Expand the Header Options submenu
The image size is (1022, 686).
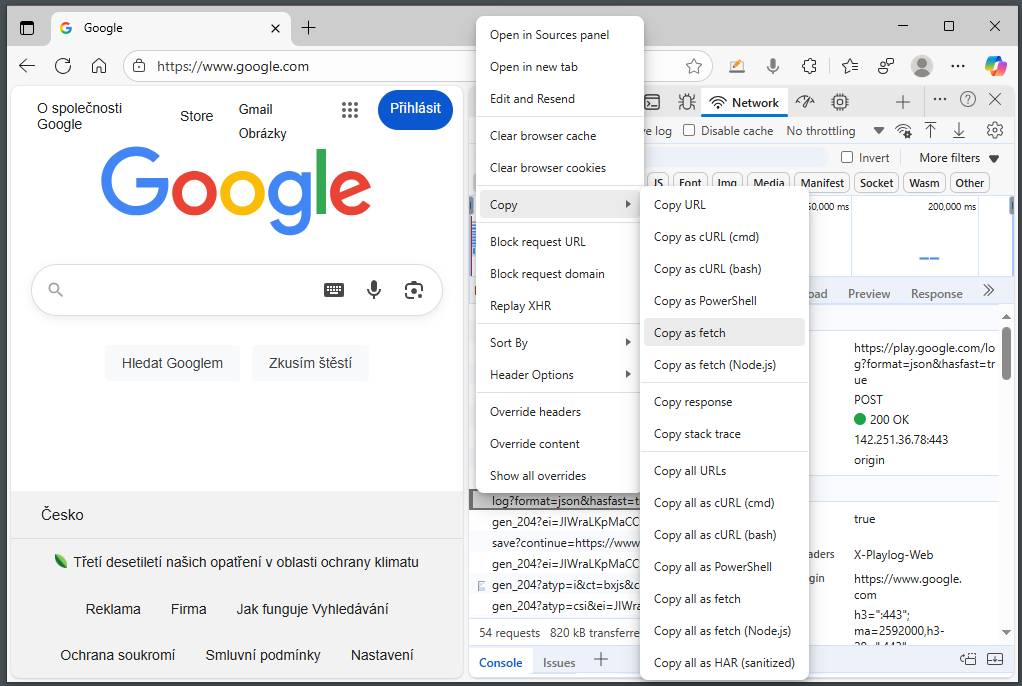(559, 375)
